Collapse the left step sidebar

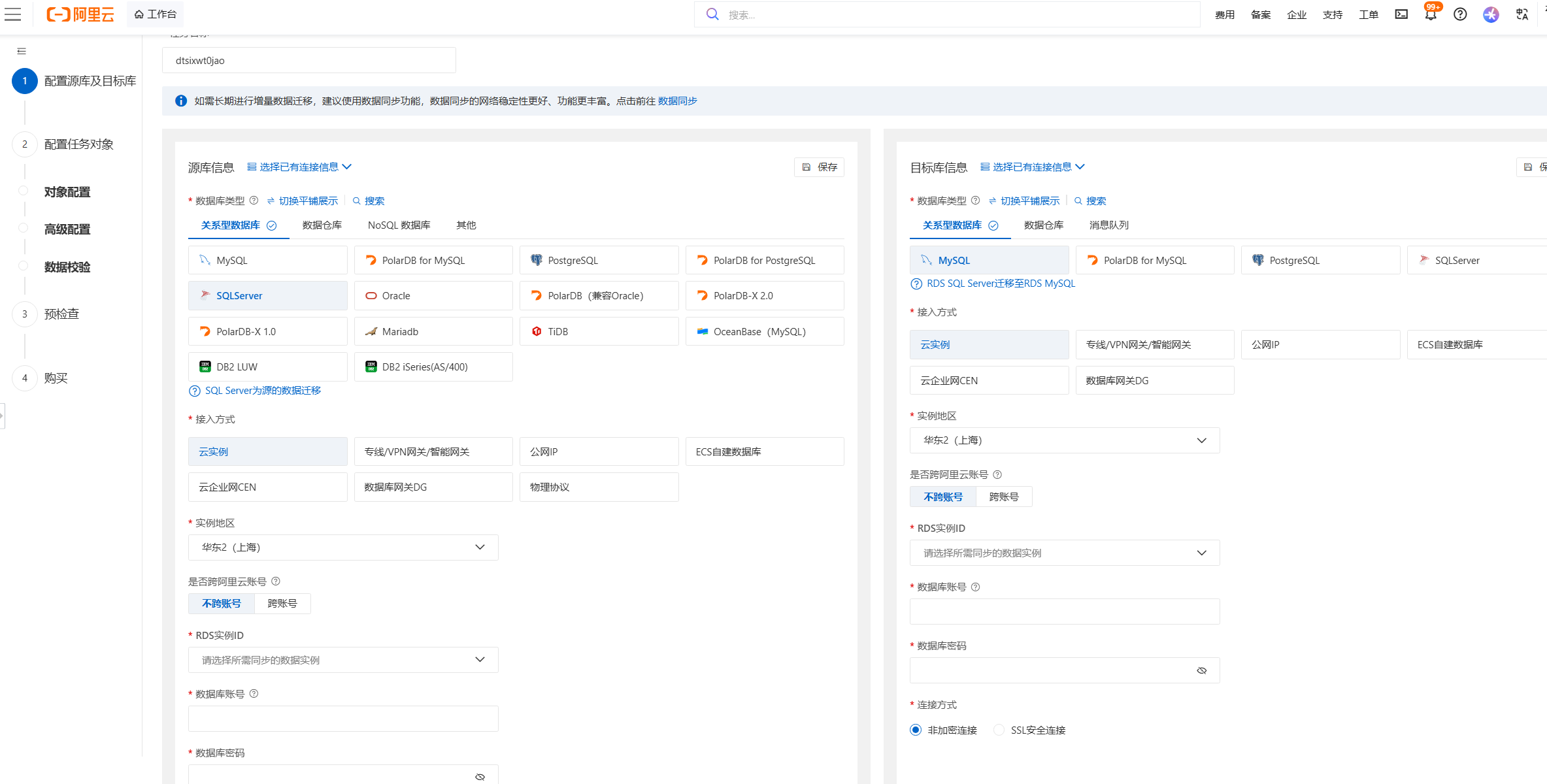[x=22, y=51]
